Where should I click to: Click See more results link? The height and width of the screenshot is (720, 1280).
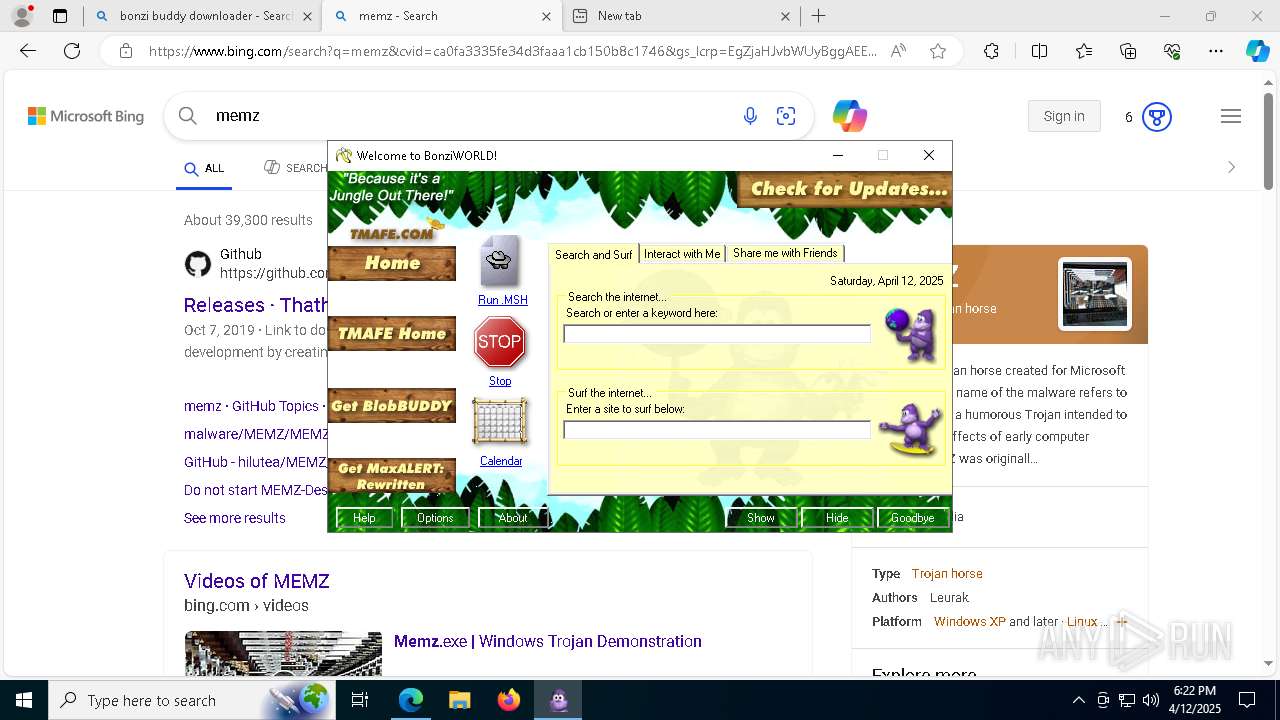click(235, 518)
